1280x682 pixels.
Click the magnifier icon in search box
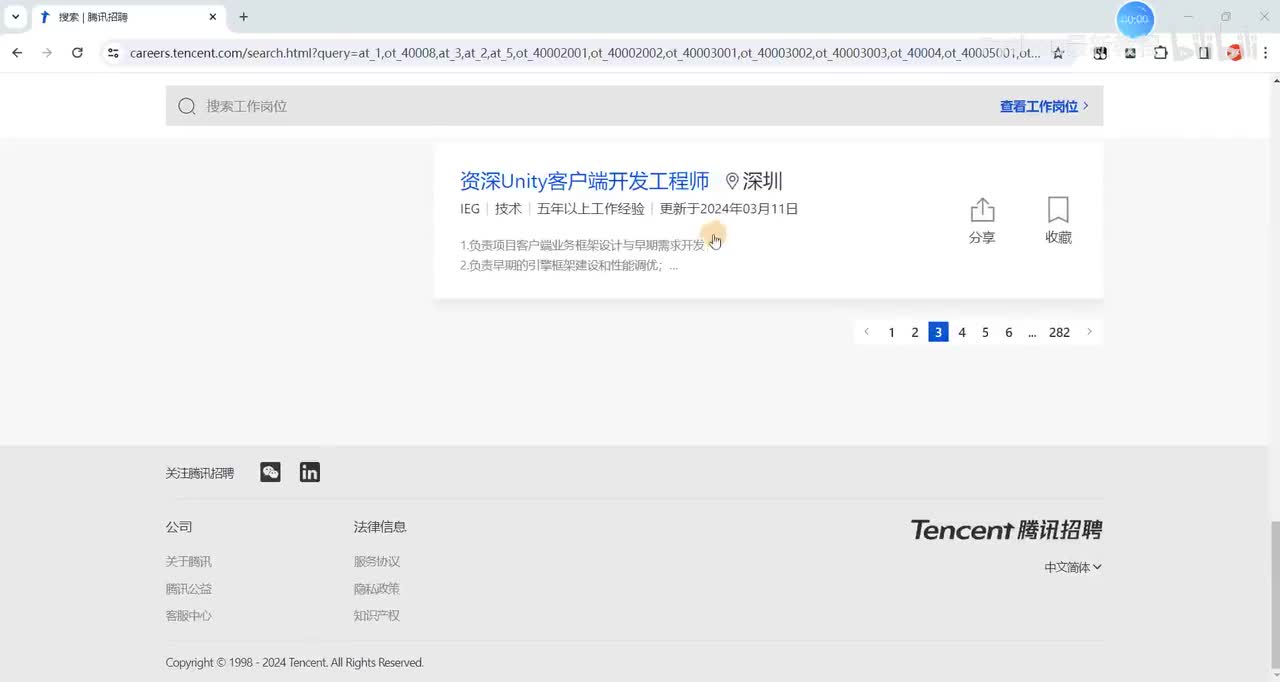[x=187, y=106]
